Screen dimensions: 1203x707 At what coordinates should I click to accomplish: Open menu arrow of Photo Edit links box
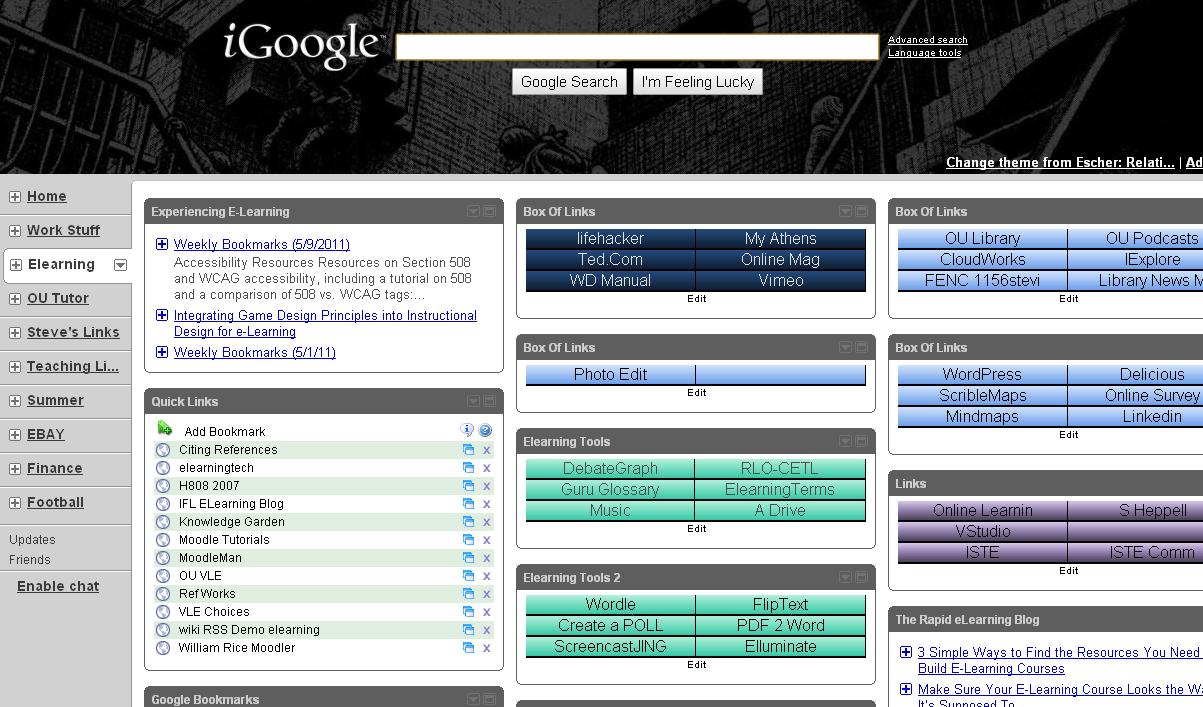pyautogui.click(x=845, y=348)
